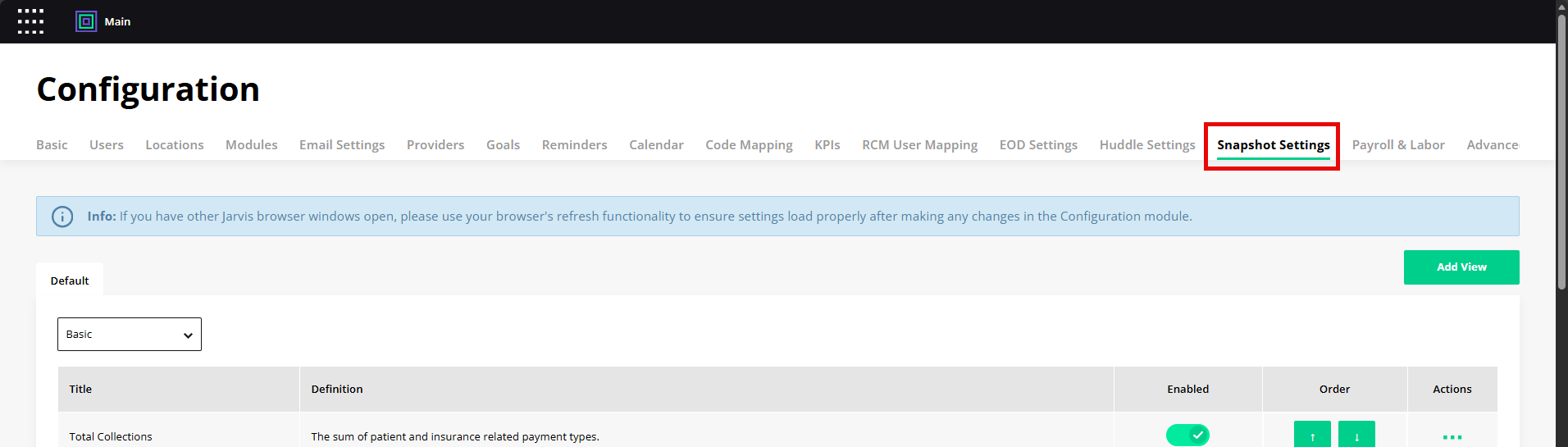Switch to the Huddle Settings tab
The image size is (1568, 447).
(1147, 145)
